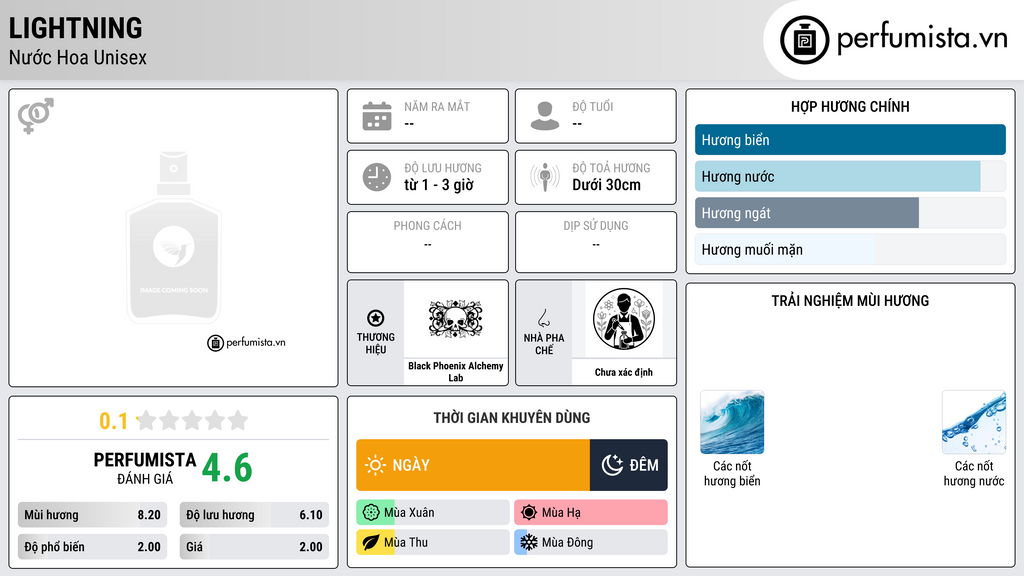Click the sun icon in Ngày bar
The width and height of the screenshot is (1024, 576).
pyautogui.click(x=375, y=465)
